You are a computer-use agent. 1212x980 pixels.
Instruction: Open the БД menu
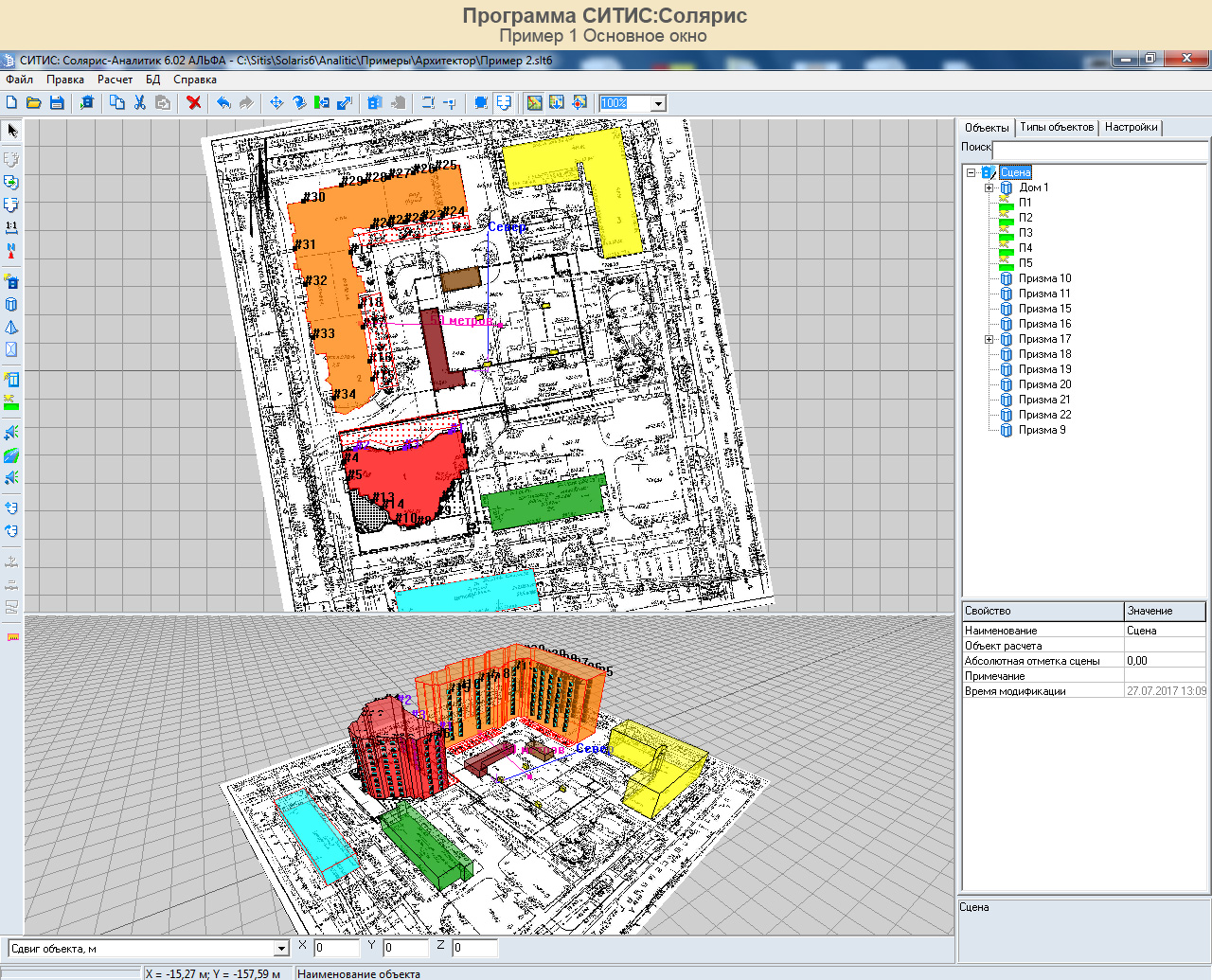(x=153, y=80)
